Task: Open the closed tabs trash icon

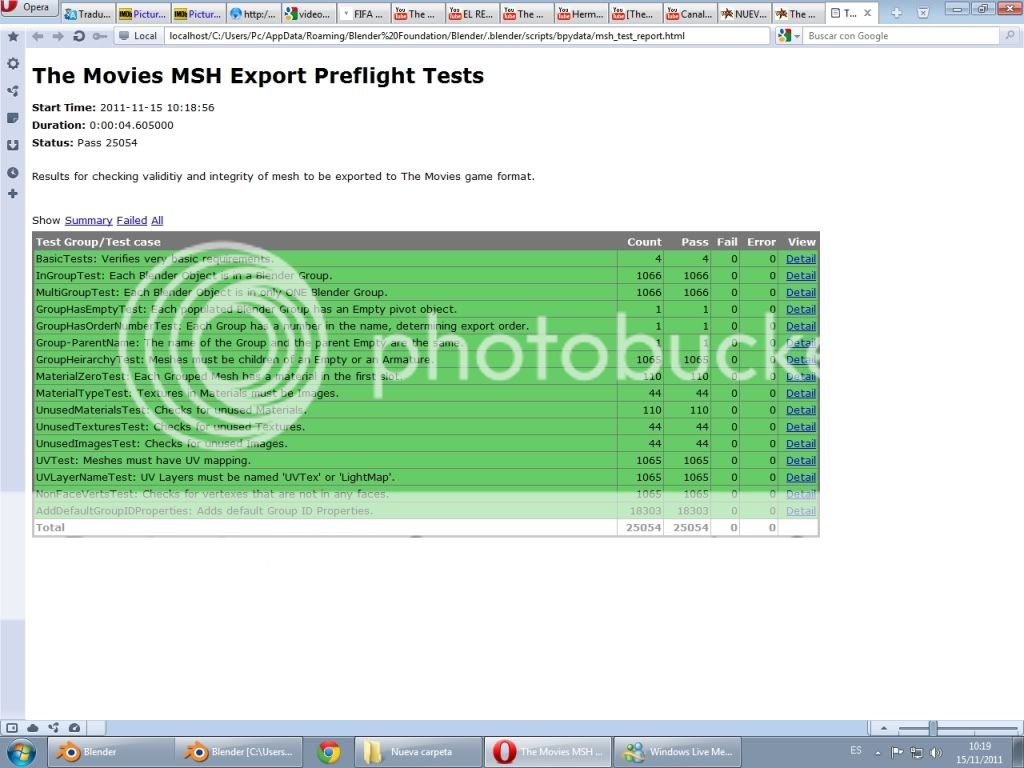Action: pos(923,13)
